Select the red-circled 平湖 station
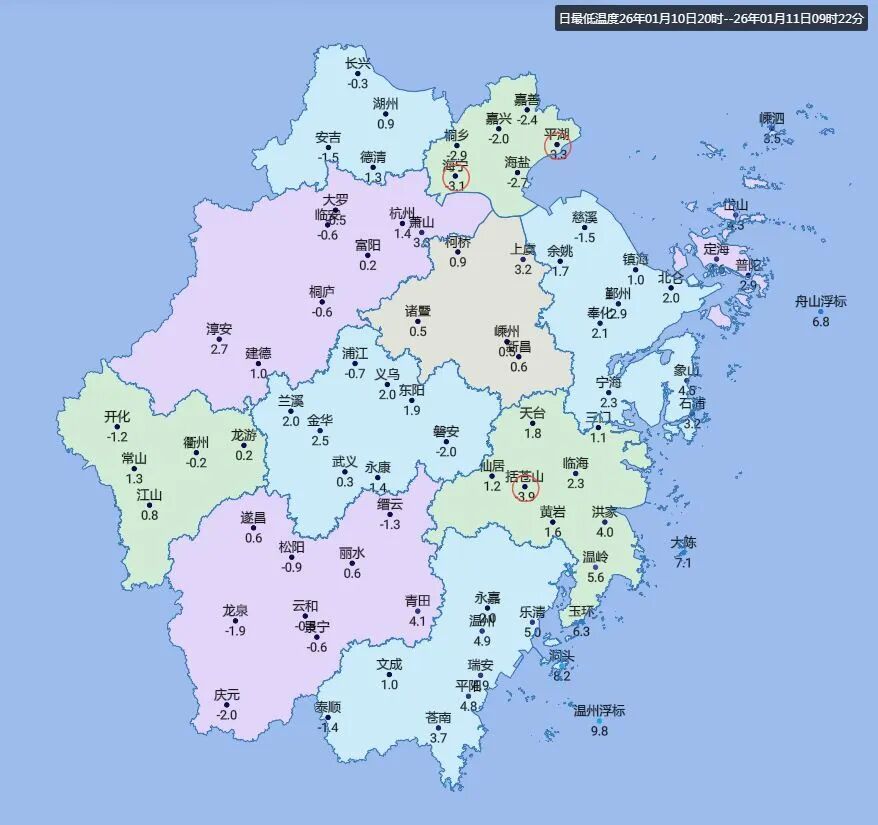The image size is (878, 825). 557,143
